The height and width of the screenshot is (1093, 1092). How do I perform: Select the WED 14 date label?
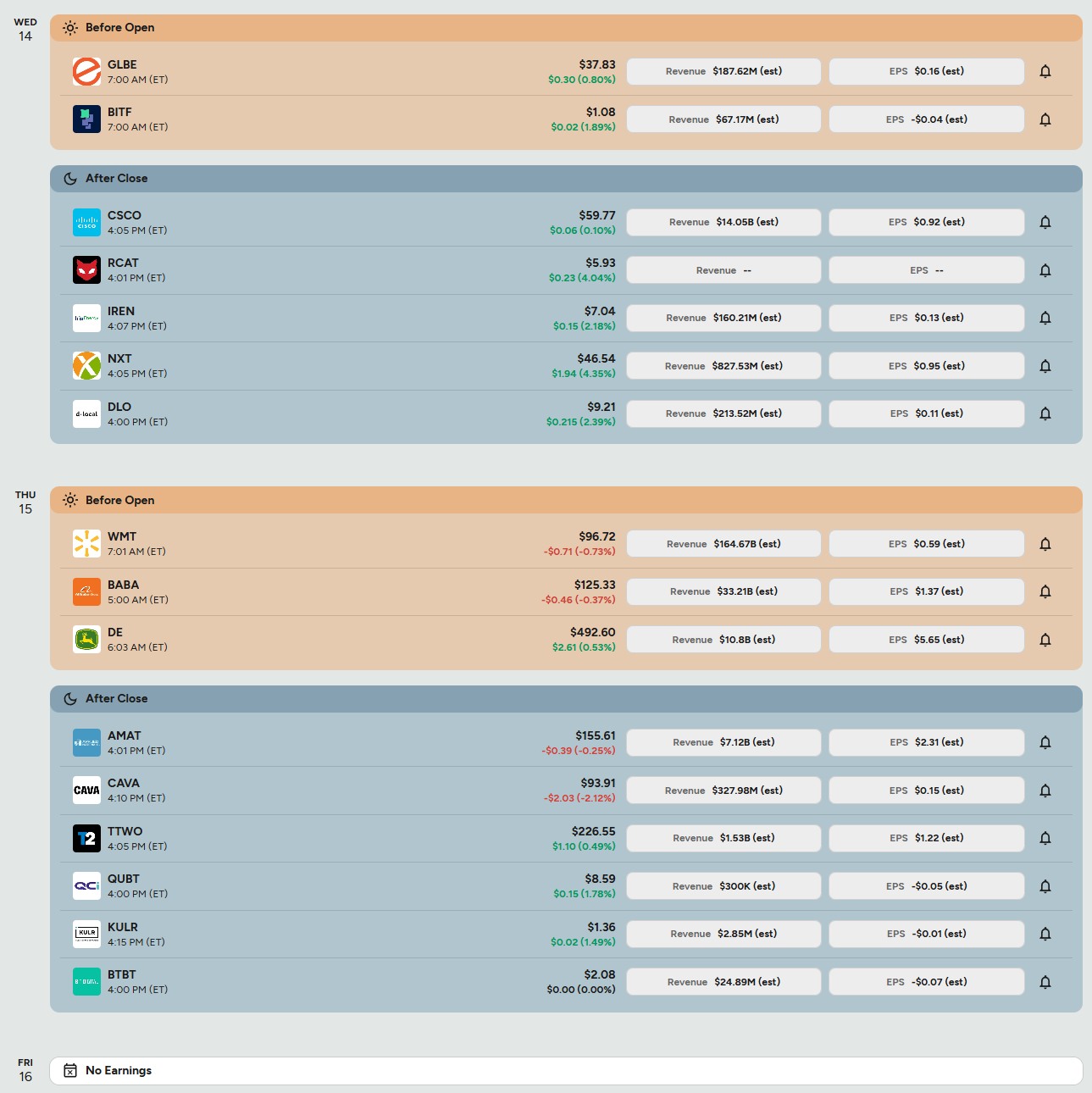coord(25,30)
